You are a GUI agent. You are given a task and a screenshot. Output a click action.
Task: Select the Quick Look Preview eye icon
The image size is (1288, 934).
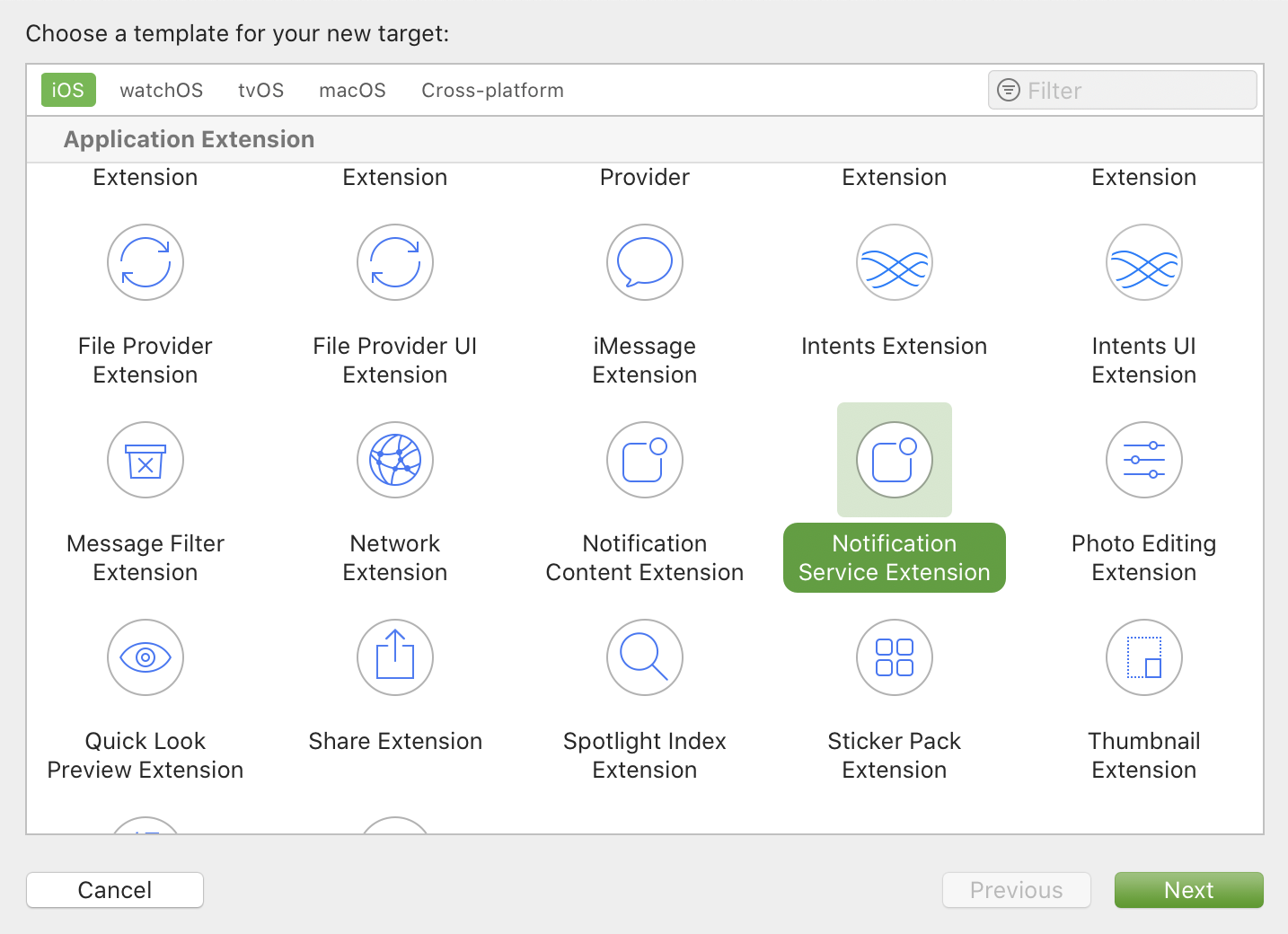[x=146, y=657]
